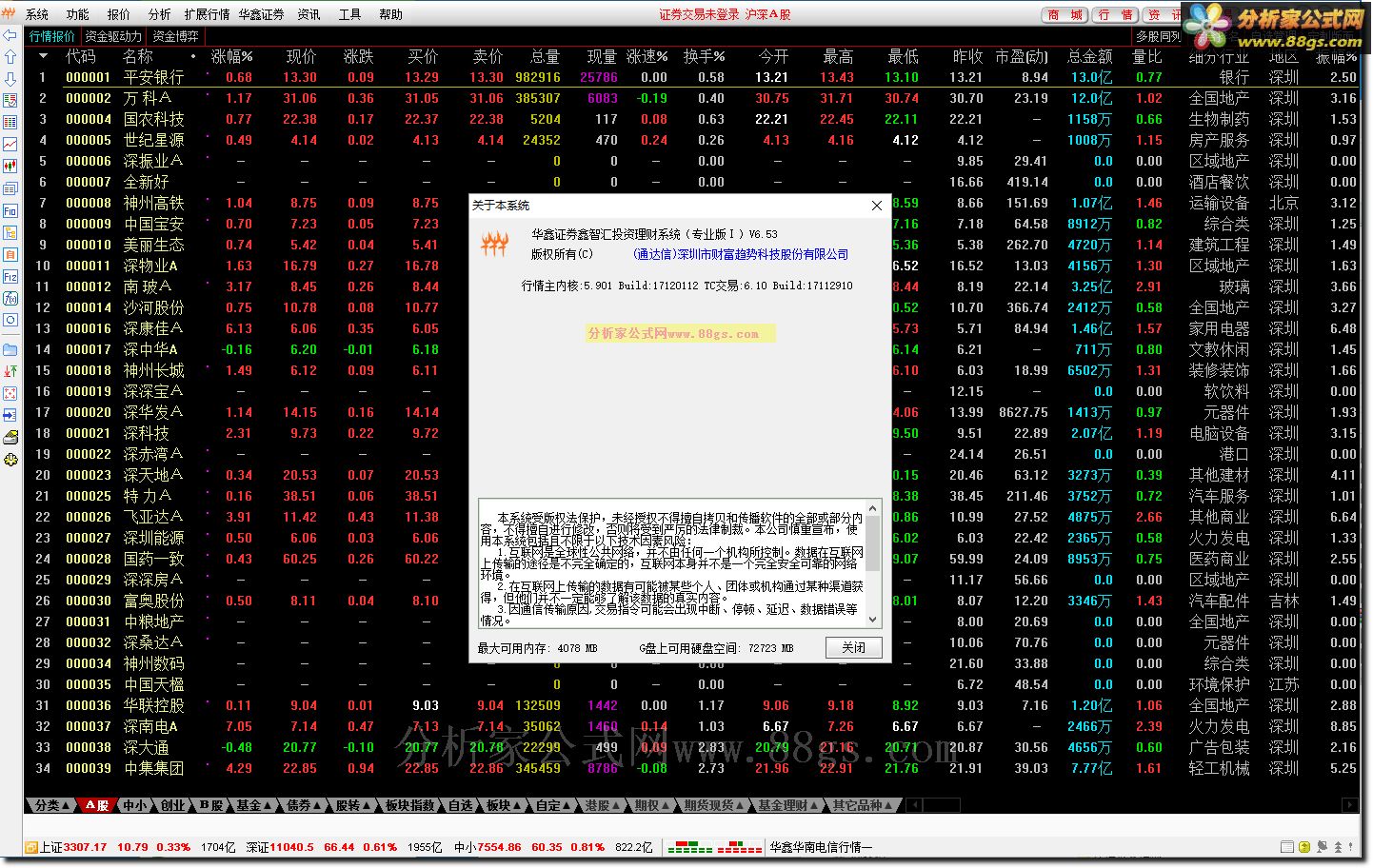Open the 系统 menu

(37, 14)
